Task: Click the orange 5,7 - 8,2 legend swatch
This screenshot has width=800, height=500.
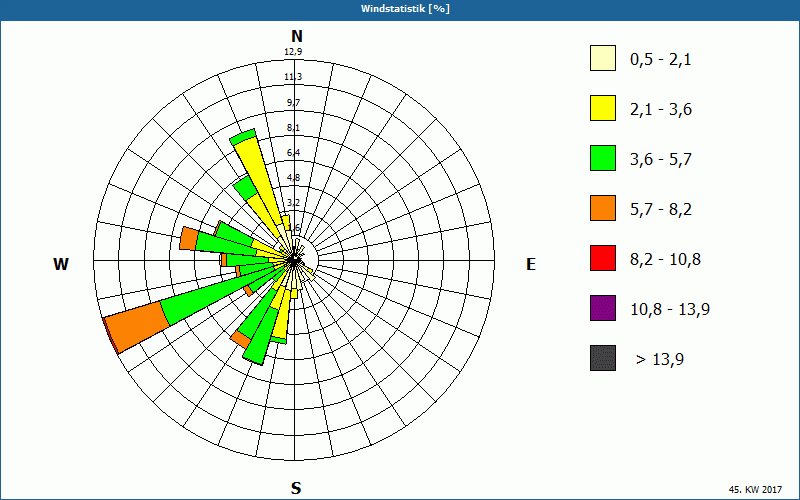Action: click(x=603, y=208)
